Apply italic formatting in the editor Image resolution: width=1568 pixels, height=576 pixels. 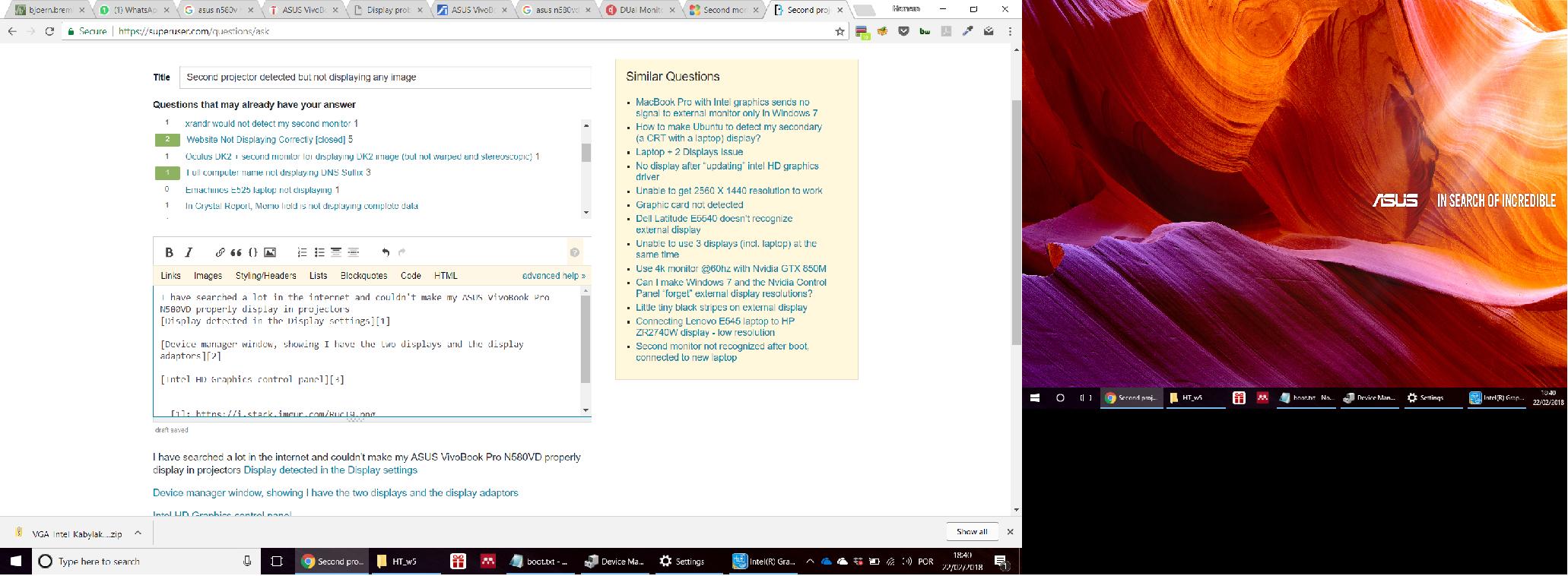(189, 252)
